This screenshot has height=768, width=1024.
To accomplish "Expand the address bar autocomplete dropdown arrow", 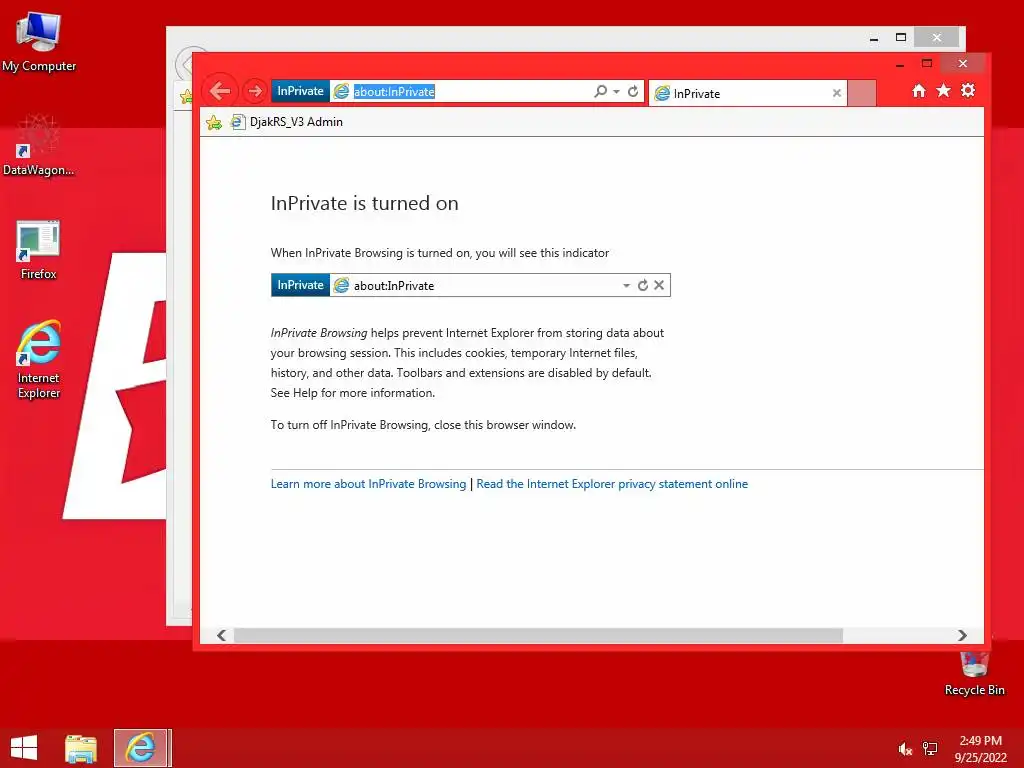I will 616,91.
